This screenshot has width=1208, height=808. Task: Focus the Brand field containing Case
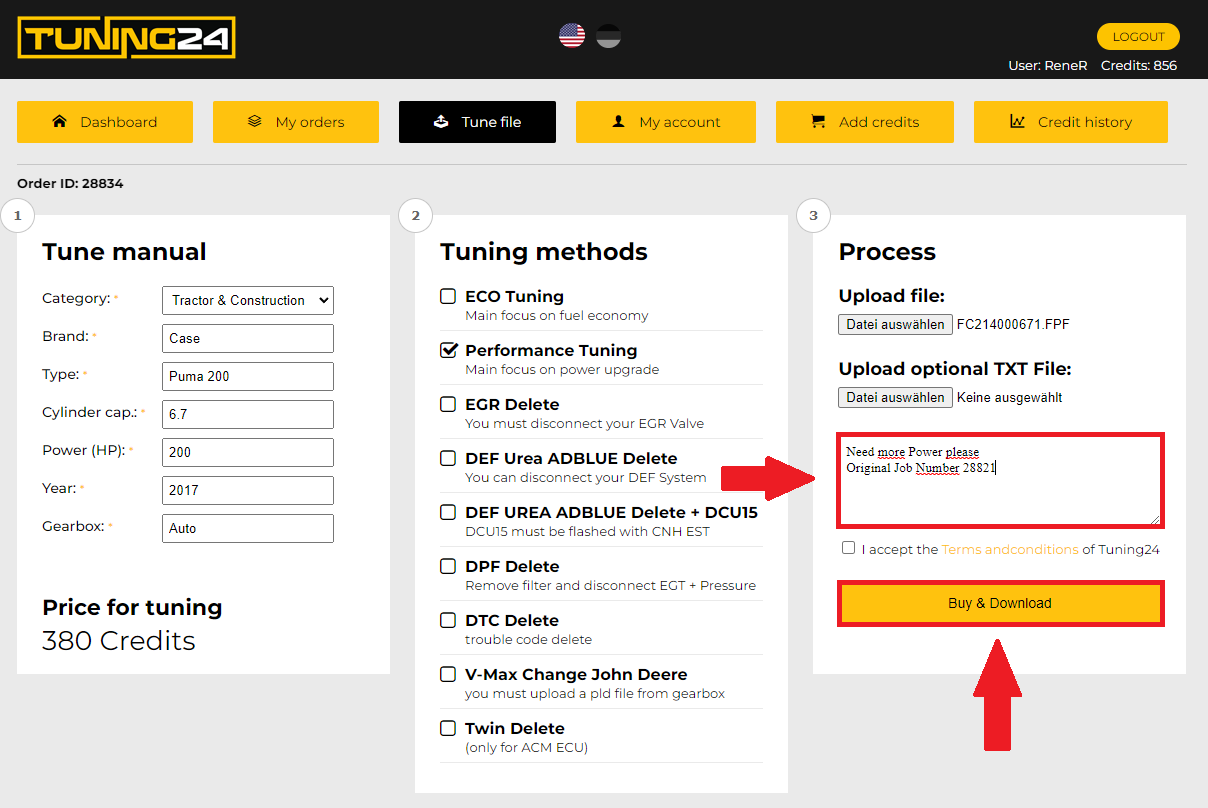(x=248, y=338)
